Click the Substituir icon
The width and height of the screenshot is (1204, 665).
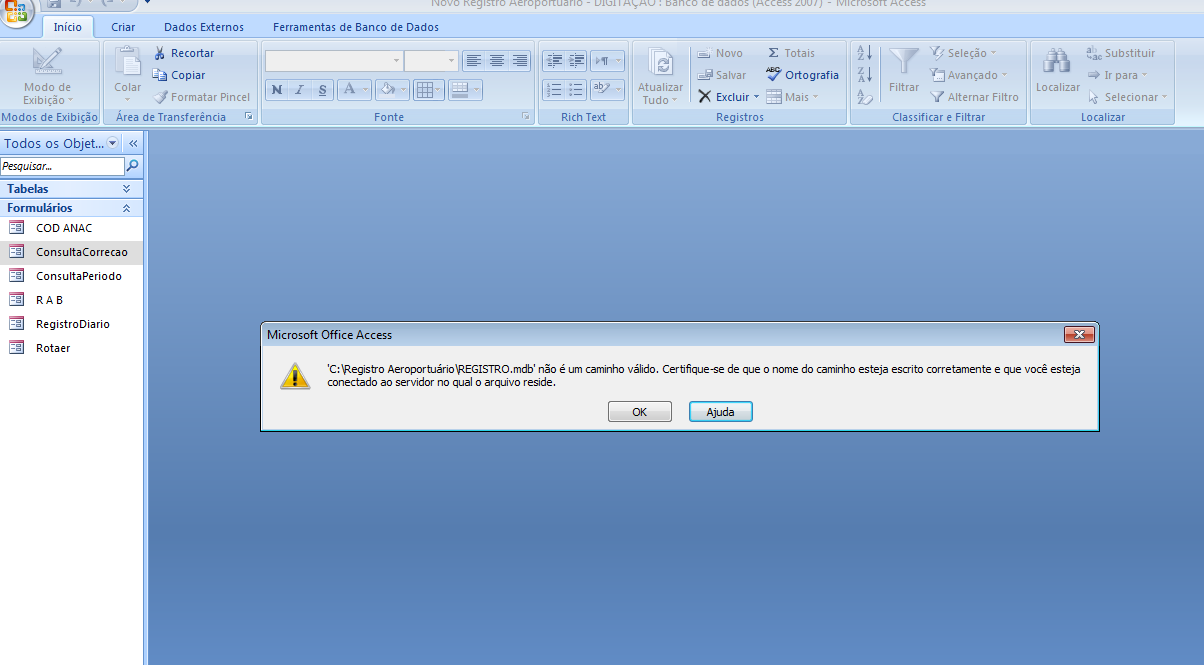point(1094,53)
